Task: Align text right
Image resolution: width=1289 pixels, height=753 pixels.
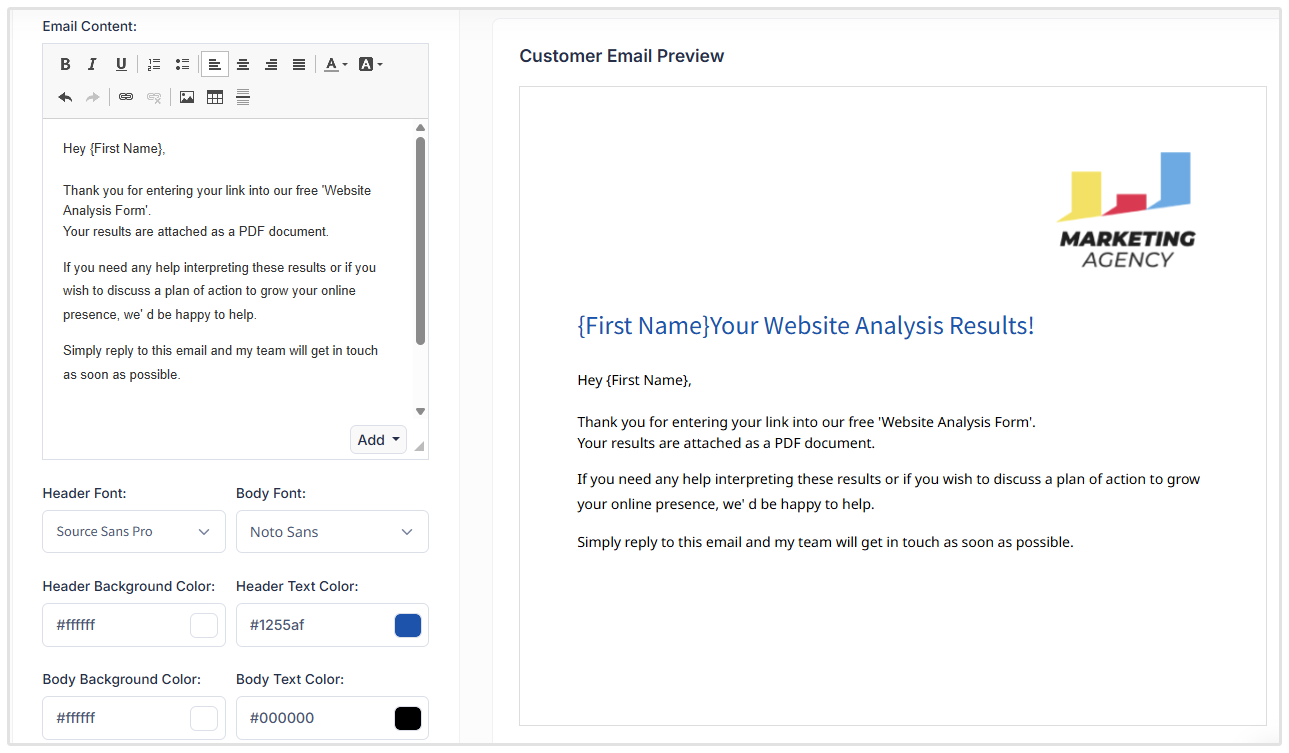Action: (271, 64)
